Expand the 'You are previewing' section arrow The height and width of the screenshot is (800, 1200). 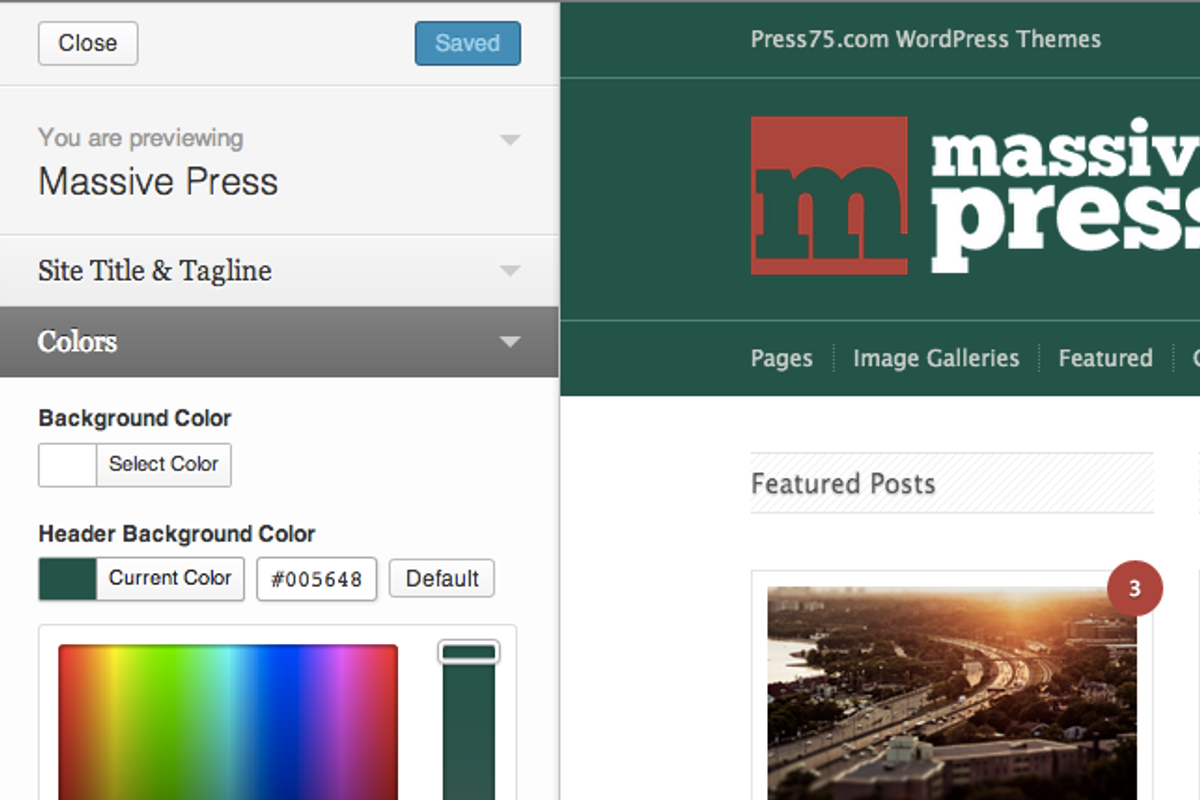[510, 139]
